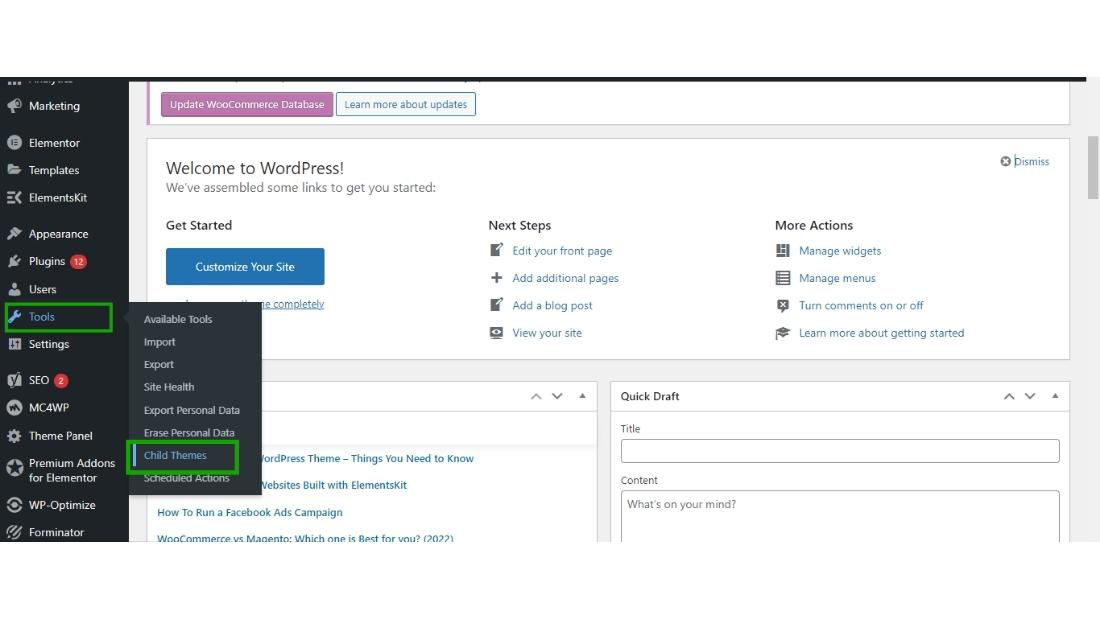Click the Users person icon

tap(14, 289)
